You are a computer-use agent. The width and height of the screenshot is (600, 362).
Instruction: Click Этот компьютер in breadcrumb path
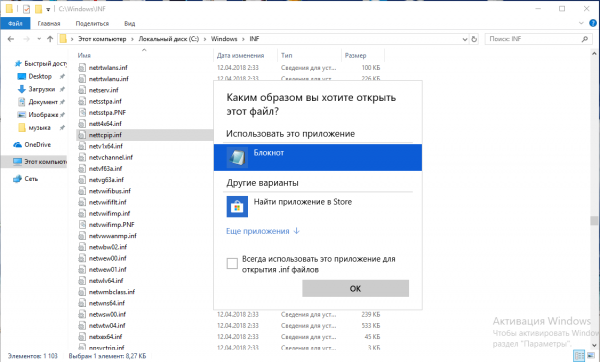[x=102, y=39]
